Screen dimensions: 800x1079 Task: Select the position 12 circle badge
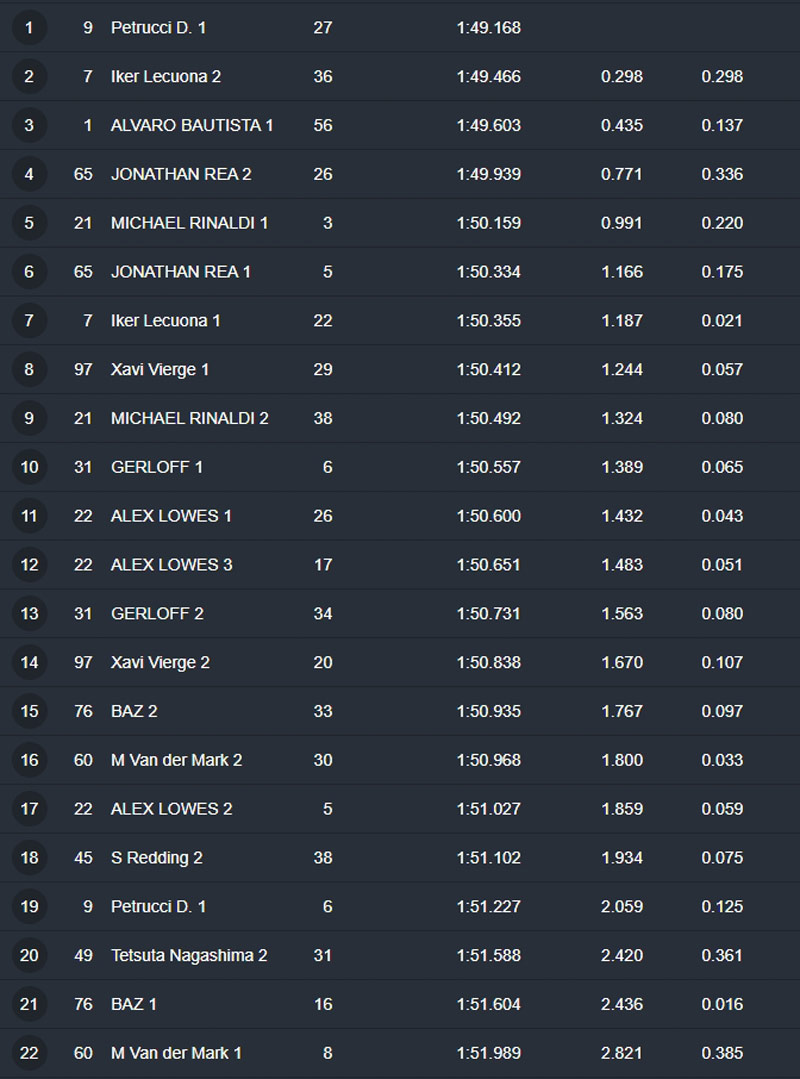[x=29, y=565]
